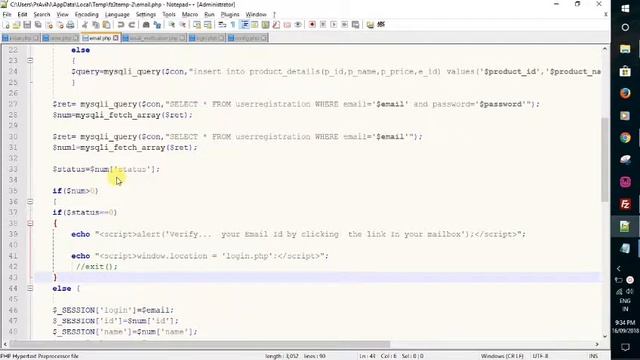This screenshot has height=360, width=640.
Task: Toggle the file monitoring eye icon
Action: [298, 25]
